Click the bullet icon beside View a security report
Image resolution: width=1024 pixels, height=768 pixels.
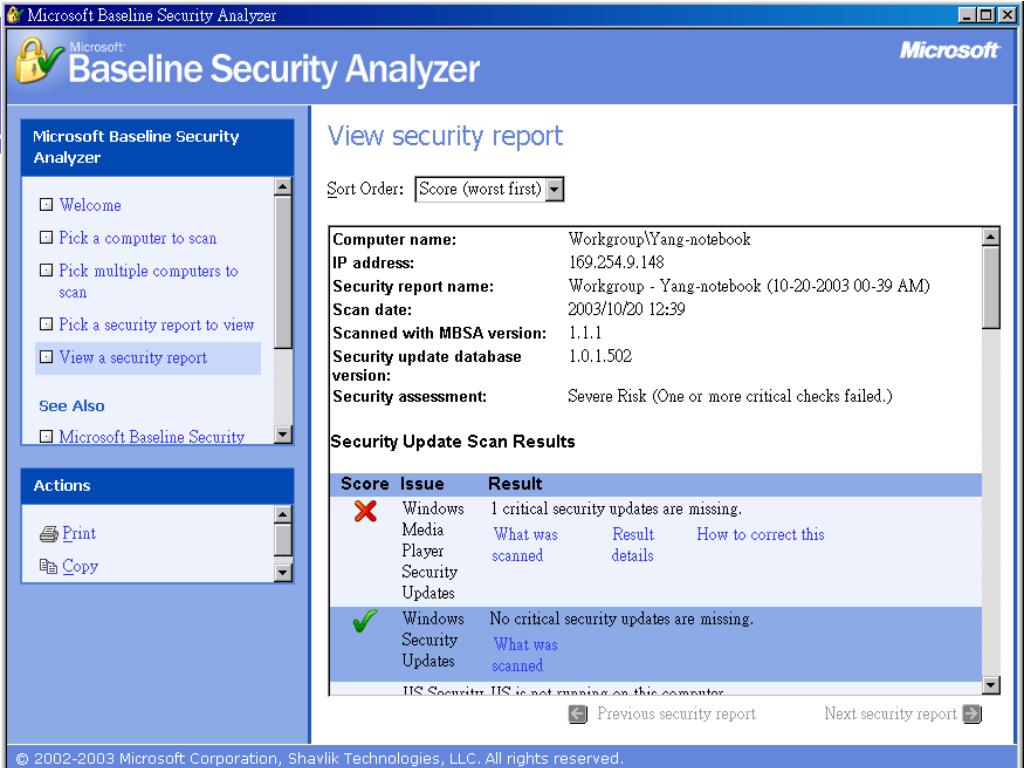coord(46,357)
